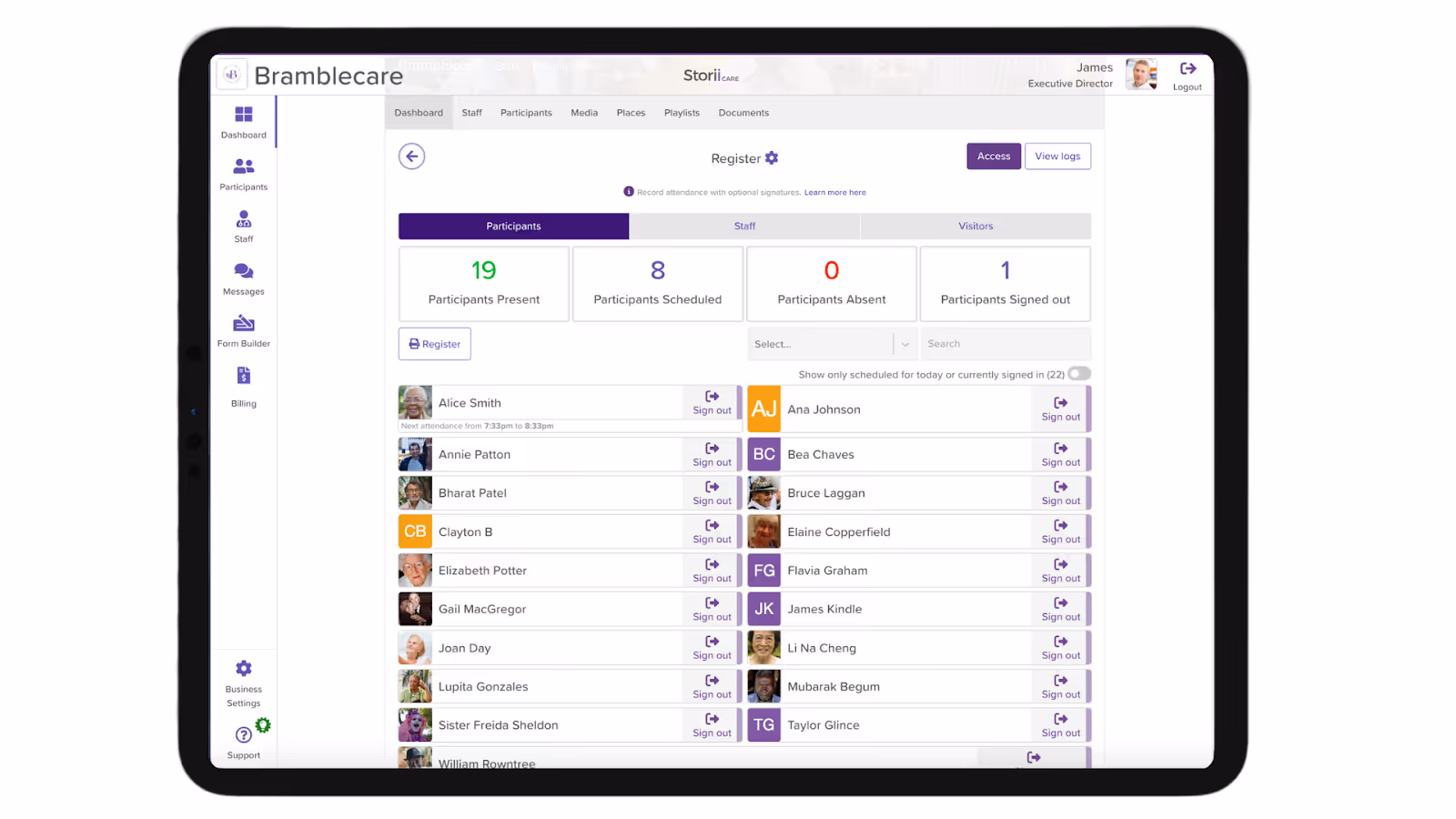Switch to Staff register tab

[x=744, y=226]
